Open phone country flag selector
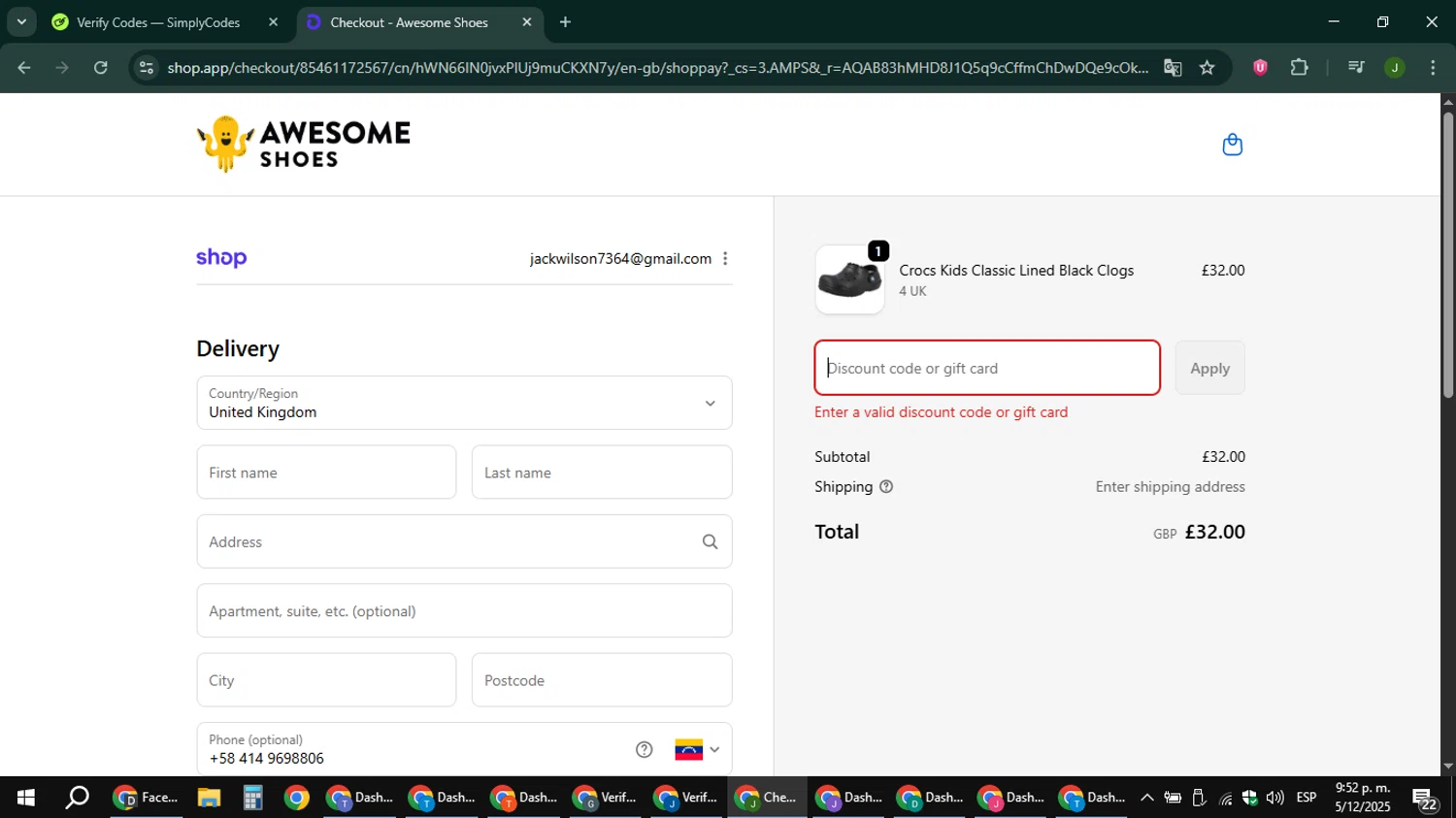This screenshot has height=818, width=1456. click(x=697, y=749)
